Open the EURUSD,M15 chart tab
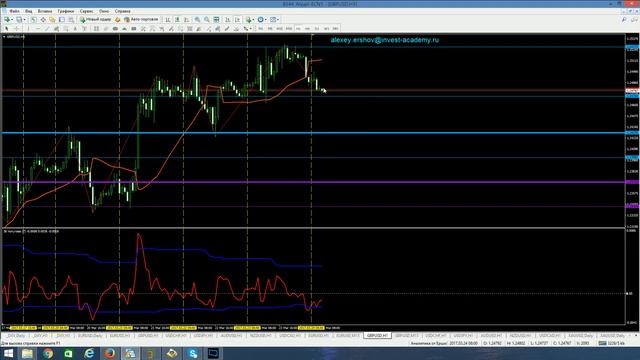 coord(347,336)
